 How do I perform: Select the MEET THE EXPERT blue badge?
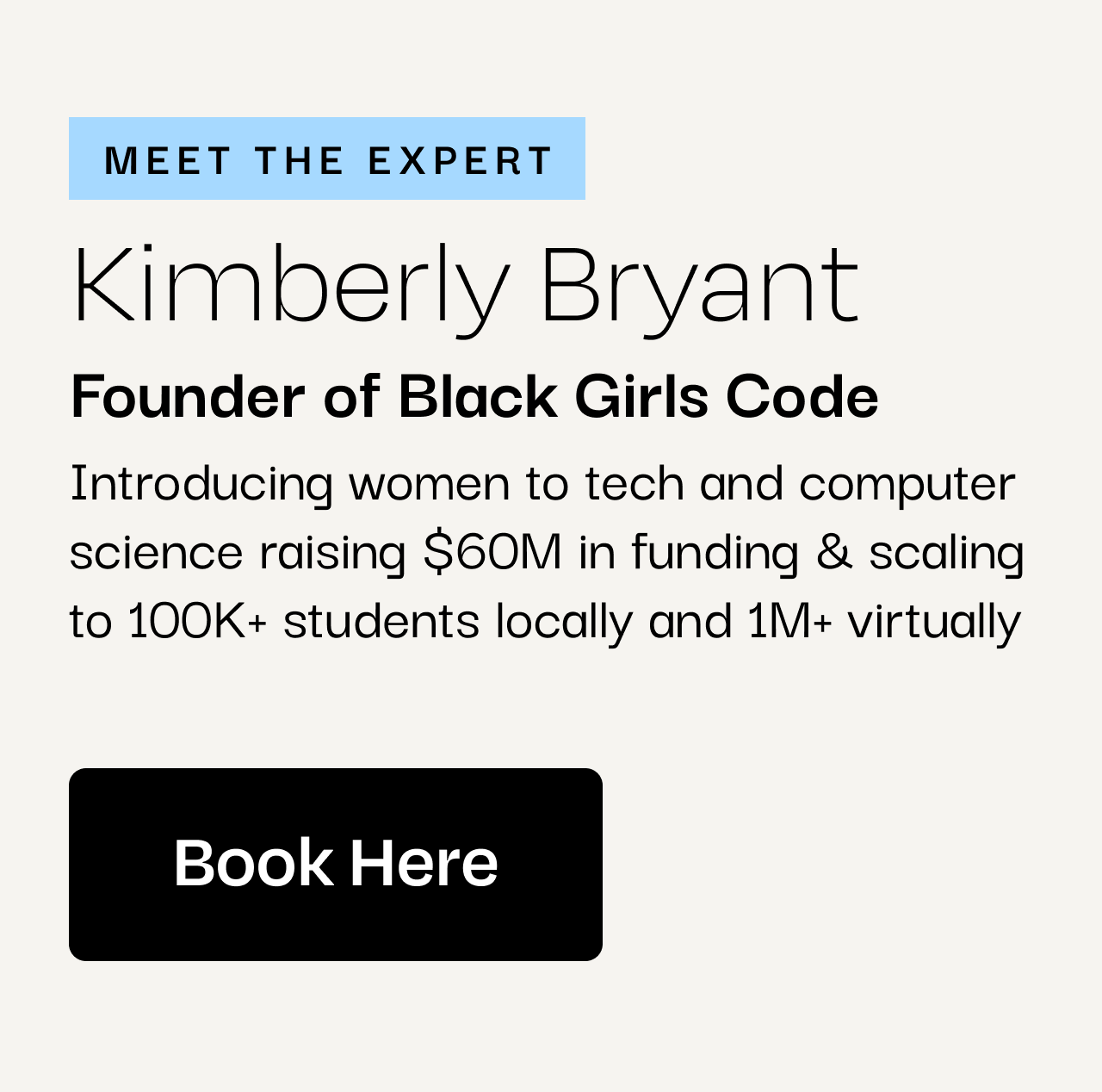click(327, 158)
